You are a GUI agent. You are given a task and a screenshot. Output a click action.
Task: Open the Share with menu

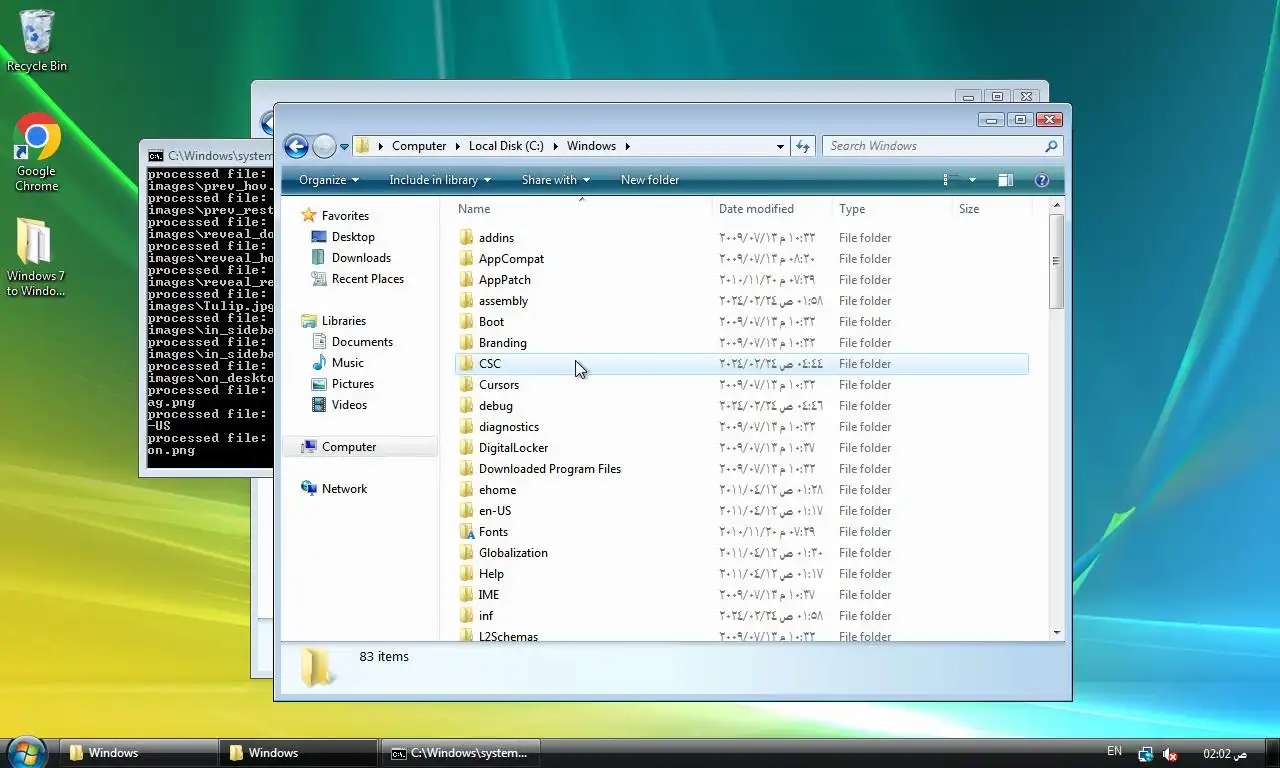click(x=556, y=180)
